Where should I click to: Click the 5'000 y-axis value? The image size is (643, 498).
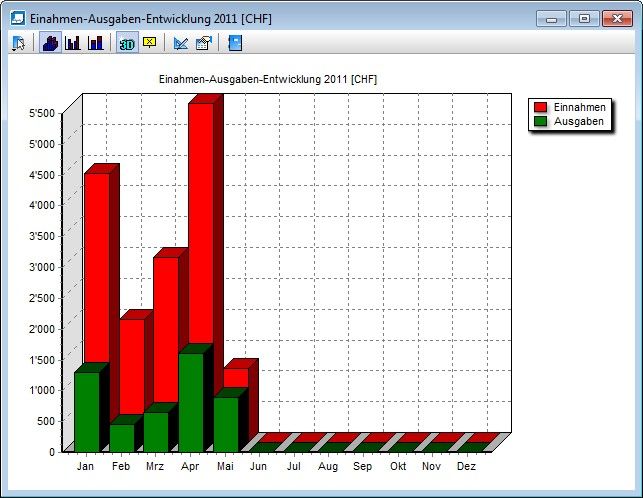coord(42,144)
